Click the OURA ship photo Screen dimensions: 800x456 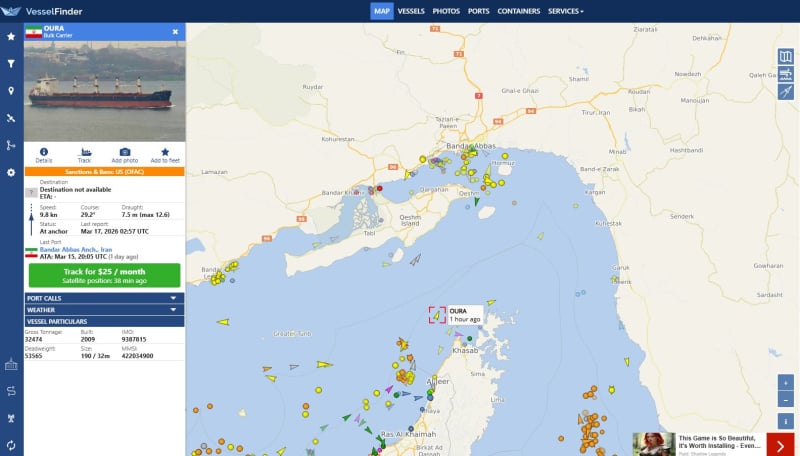[105, 91]
